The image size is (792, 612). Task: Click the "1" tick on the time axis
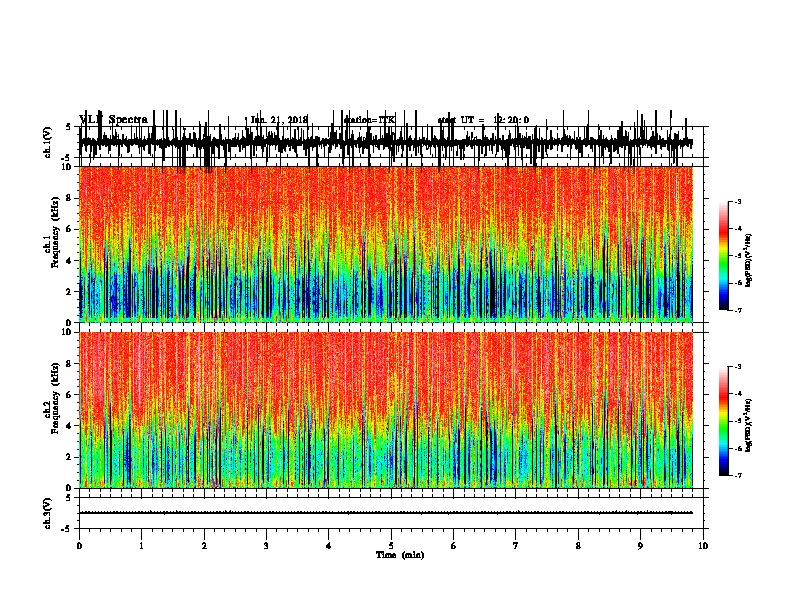[x=142, y=546]
